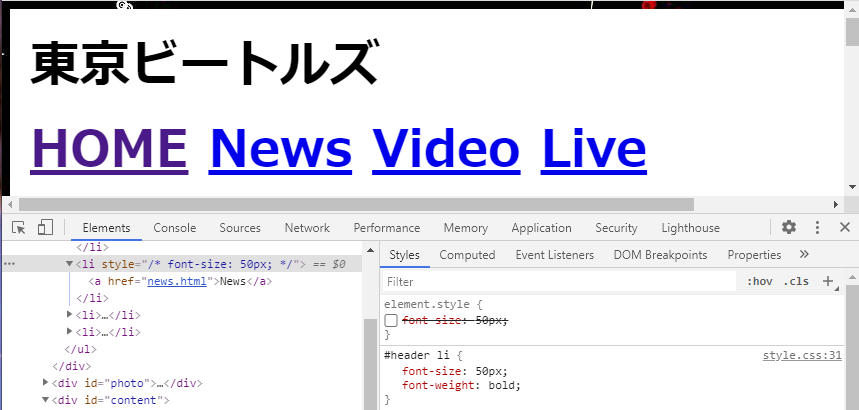Open DevTools settings gear
The height and width of the screenshot is (410, 859).
[x=789, y=228]
